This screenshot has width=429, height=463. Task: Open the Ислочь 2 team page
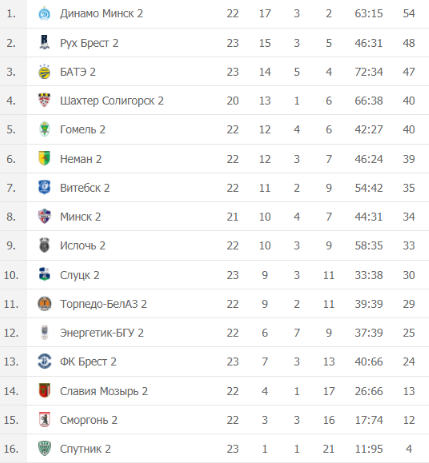click(83, 246)
